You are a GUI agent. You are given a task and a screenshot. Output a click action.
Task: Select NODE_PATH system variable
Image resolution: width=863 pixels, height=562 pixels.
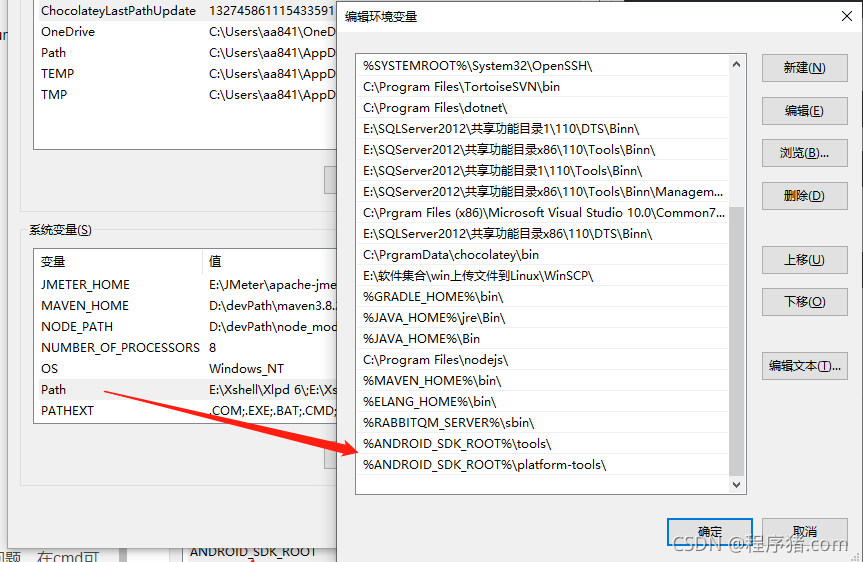click(185, 326)
